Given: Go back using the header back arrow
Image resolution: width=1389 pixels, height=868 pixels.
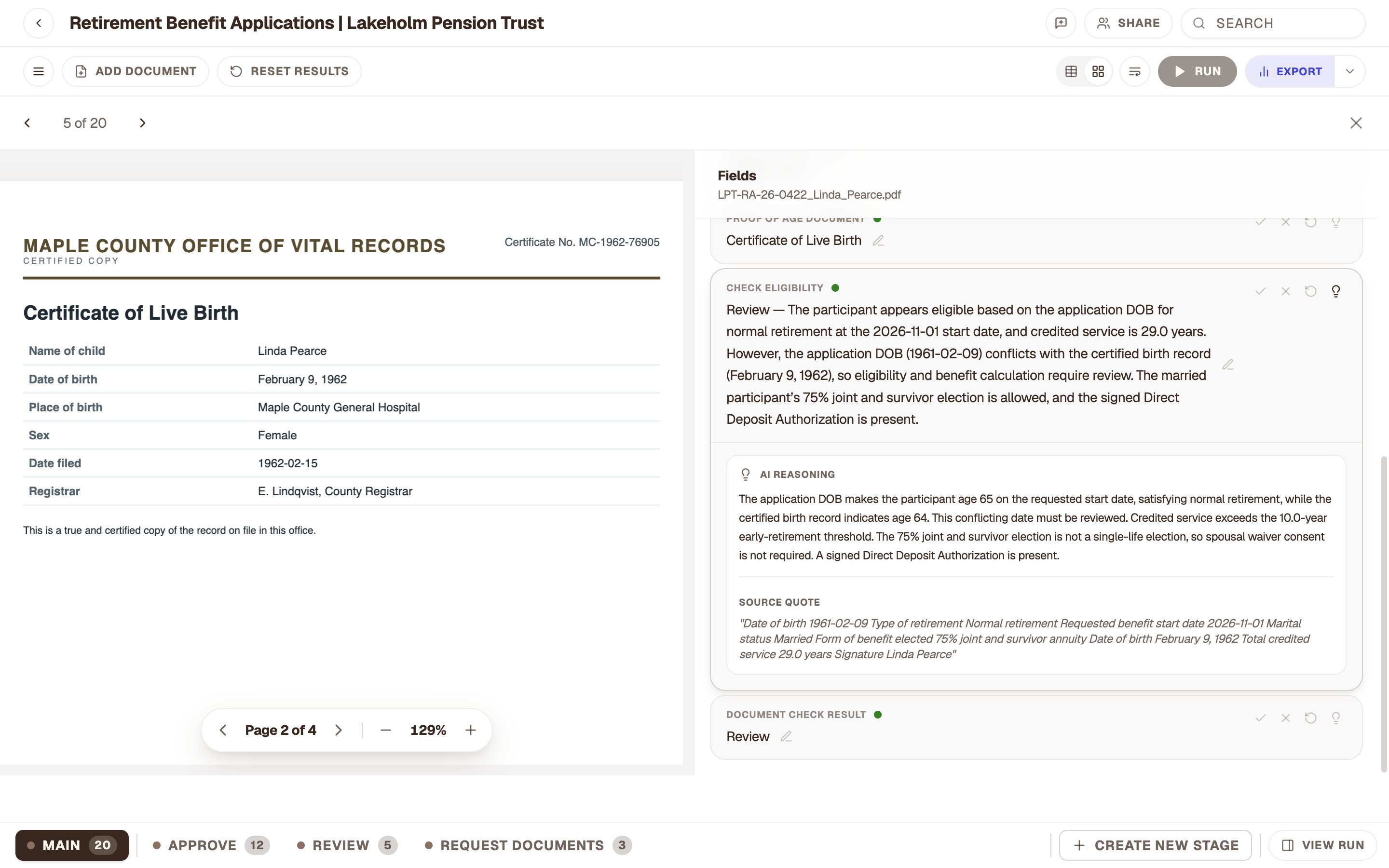Looking at the screenshot, I should point(39,23).
